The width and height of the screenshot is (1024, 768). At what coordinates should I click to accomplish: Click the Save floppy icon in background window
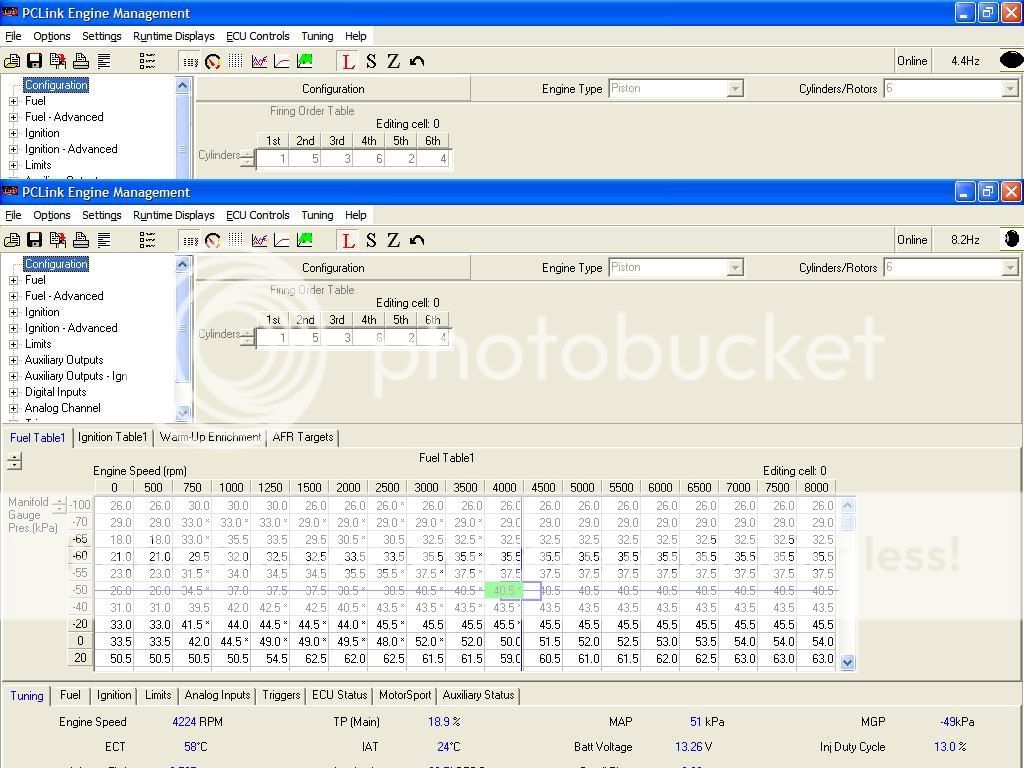click(x=35, y=61)
